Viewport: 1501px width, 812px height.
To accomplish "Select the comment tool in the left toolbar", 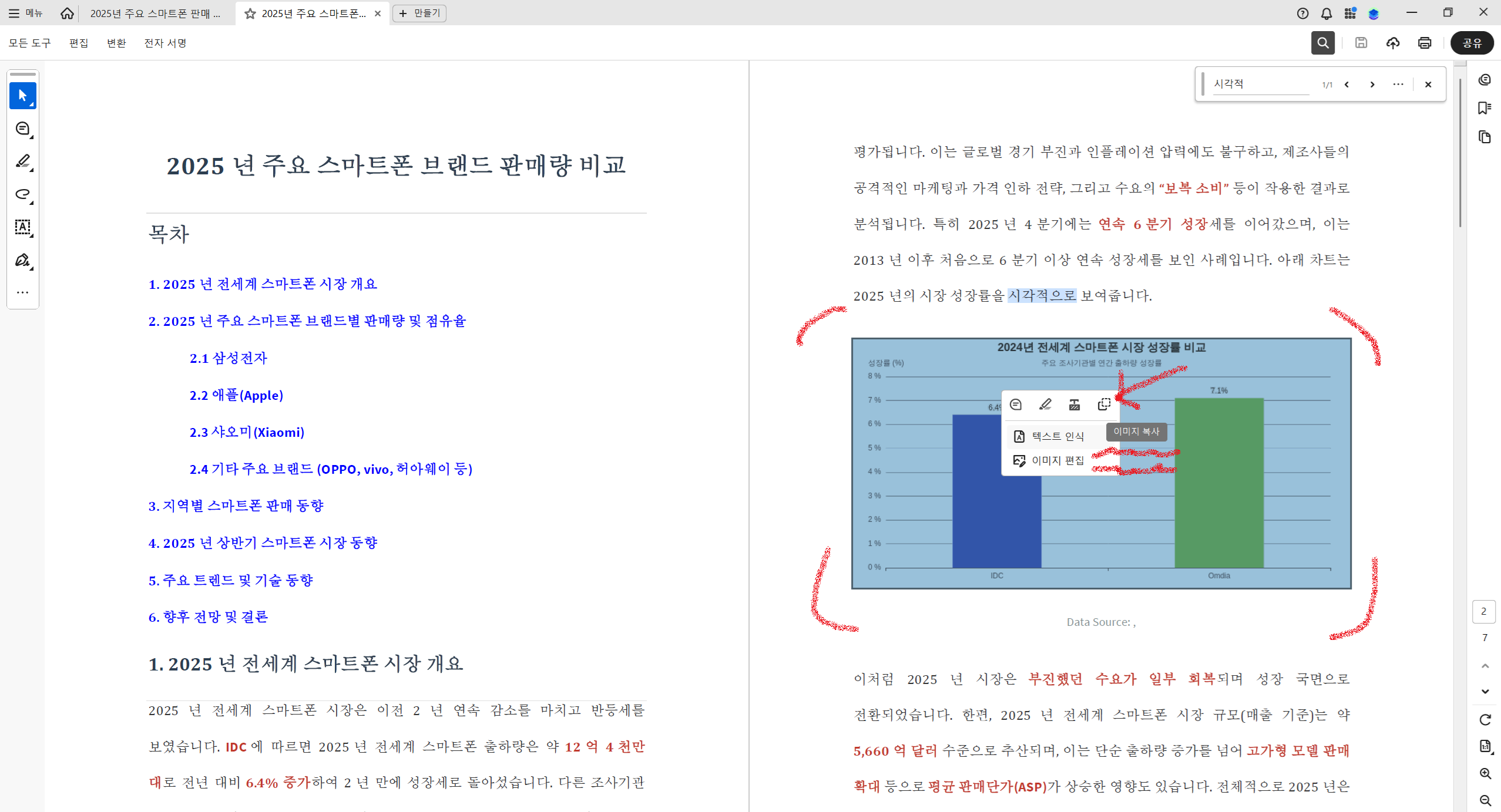I will click(x=23, y=129).
